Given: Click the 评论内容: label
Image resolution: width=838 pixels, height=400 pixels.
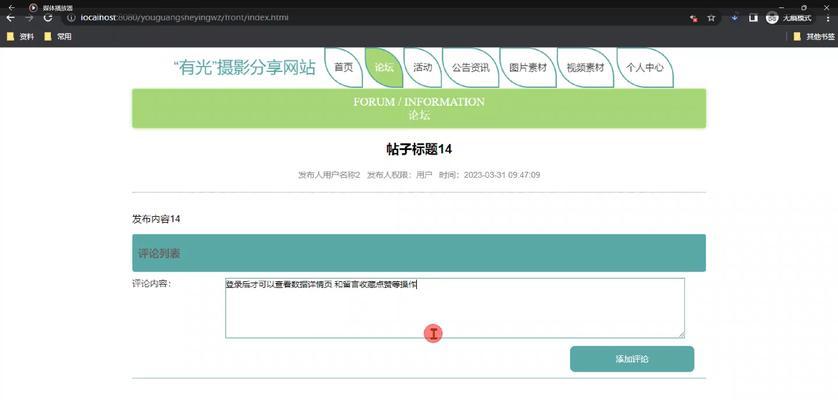Looking at the screenshot, I should coord(151,284).
